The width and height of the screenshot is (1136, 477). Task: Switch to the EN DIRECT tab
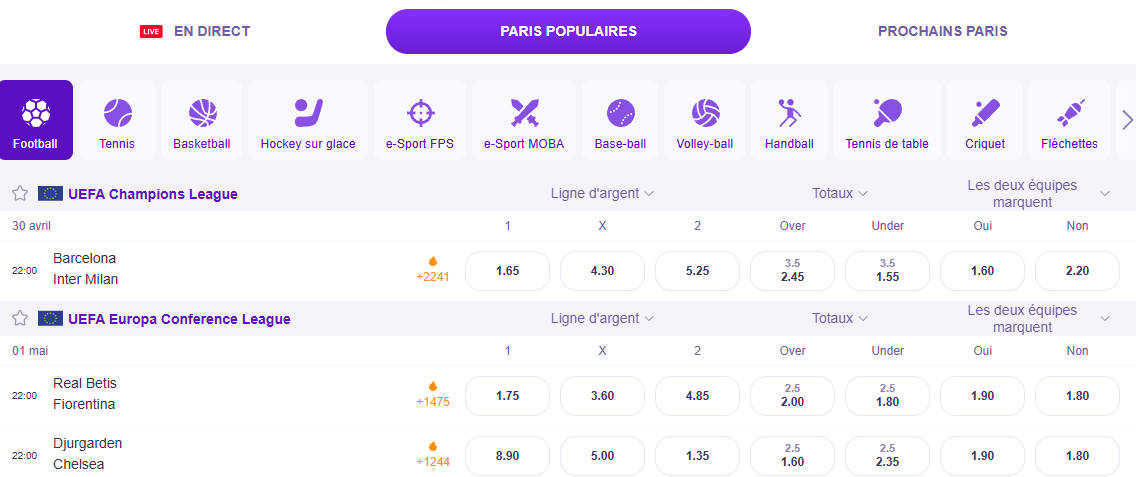(x=195, y=31)
